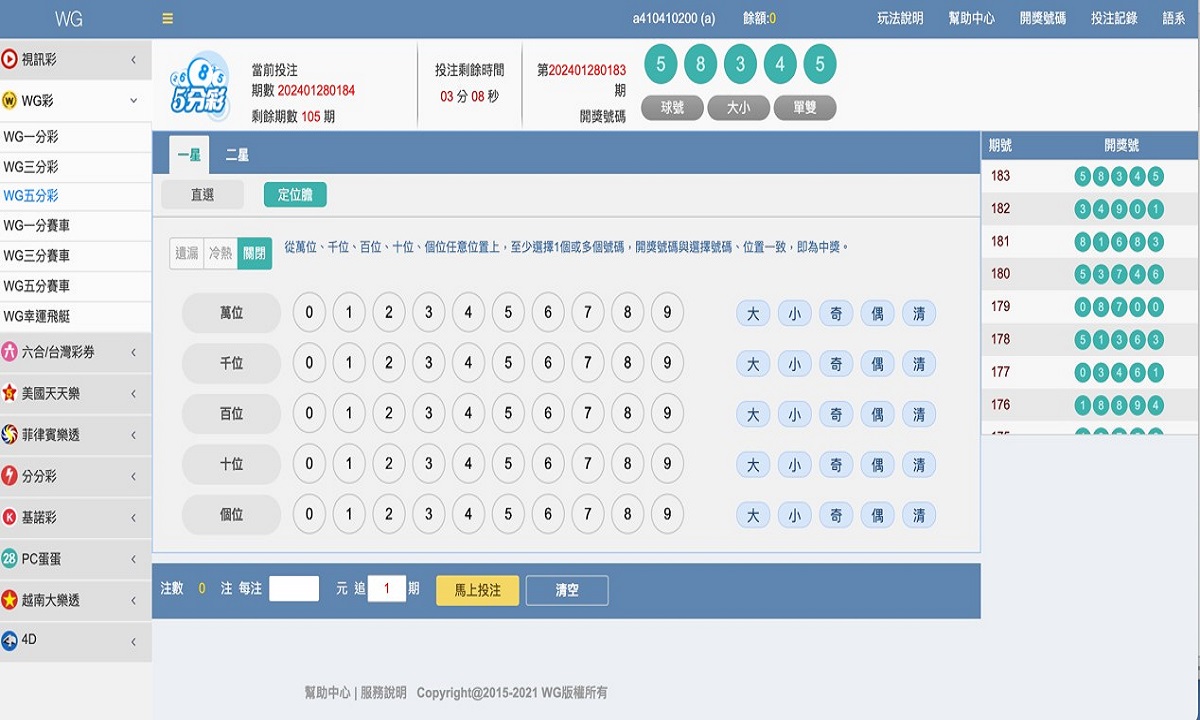Switch to the 二星 tab
The width and height of the screenshot is (1200, 720).
[x=237, y=155]
